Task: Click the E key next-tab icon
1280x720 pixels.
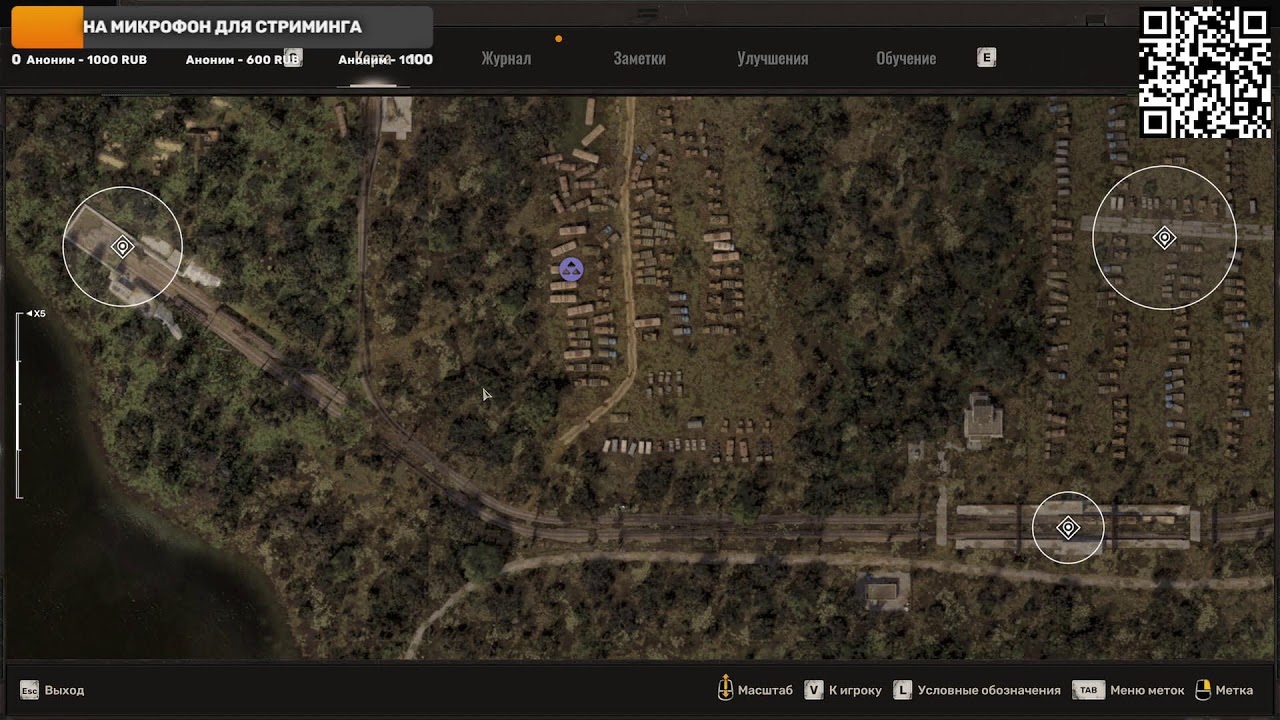Action: (x=986, y=58)
